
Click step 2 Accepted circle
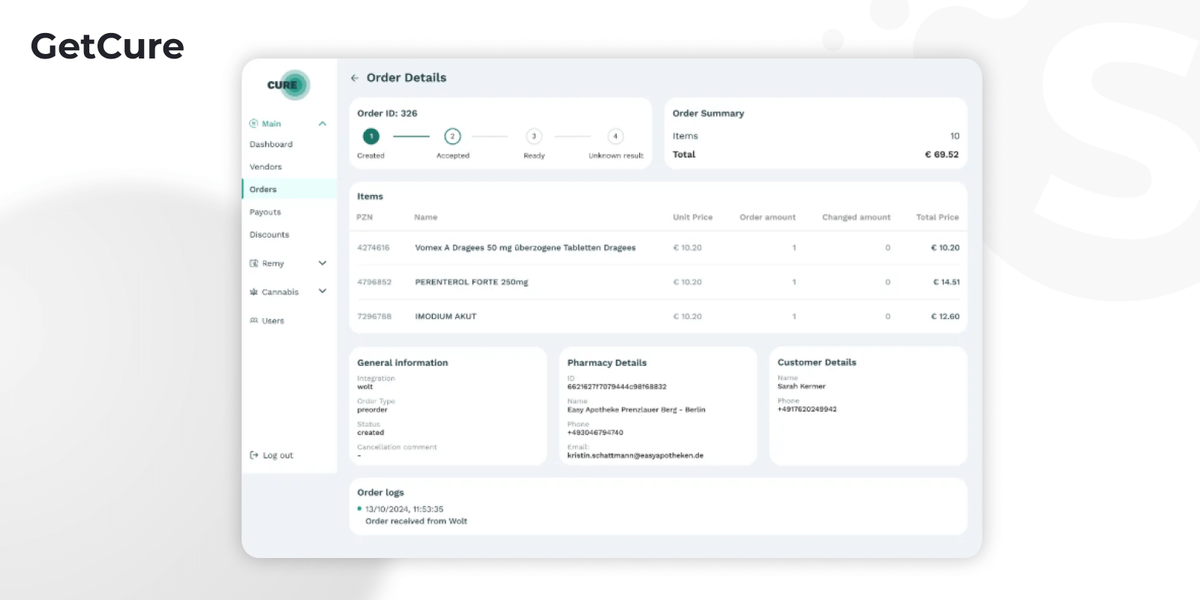tap(452, 136)
